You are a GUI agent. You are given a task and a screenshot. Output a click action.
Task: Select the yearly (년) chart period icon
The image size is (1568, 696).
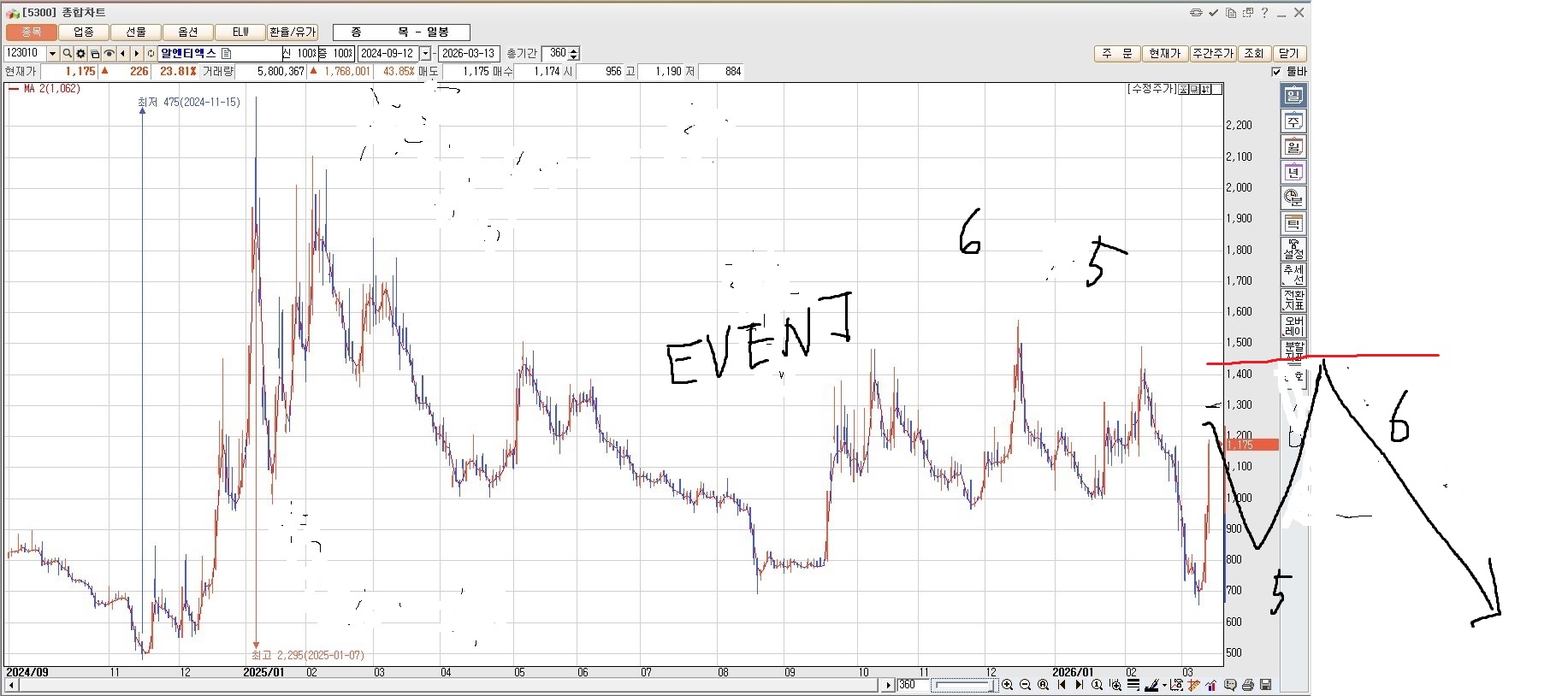(1293, 173)
